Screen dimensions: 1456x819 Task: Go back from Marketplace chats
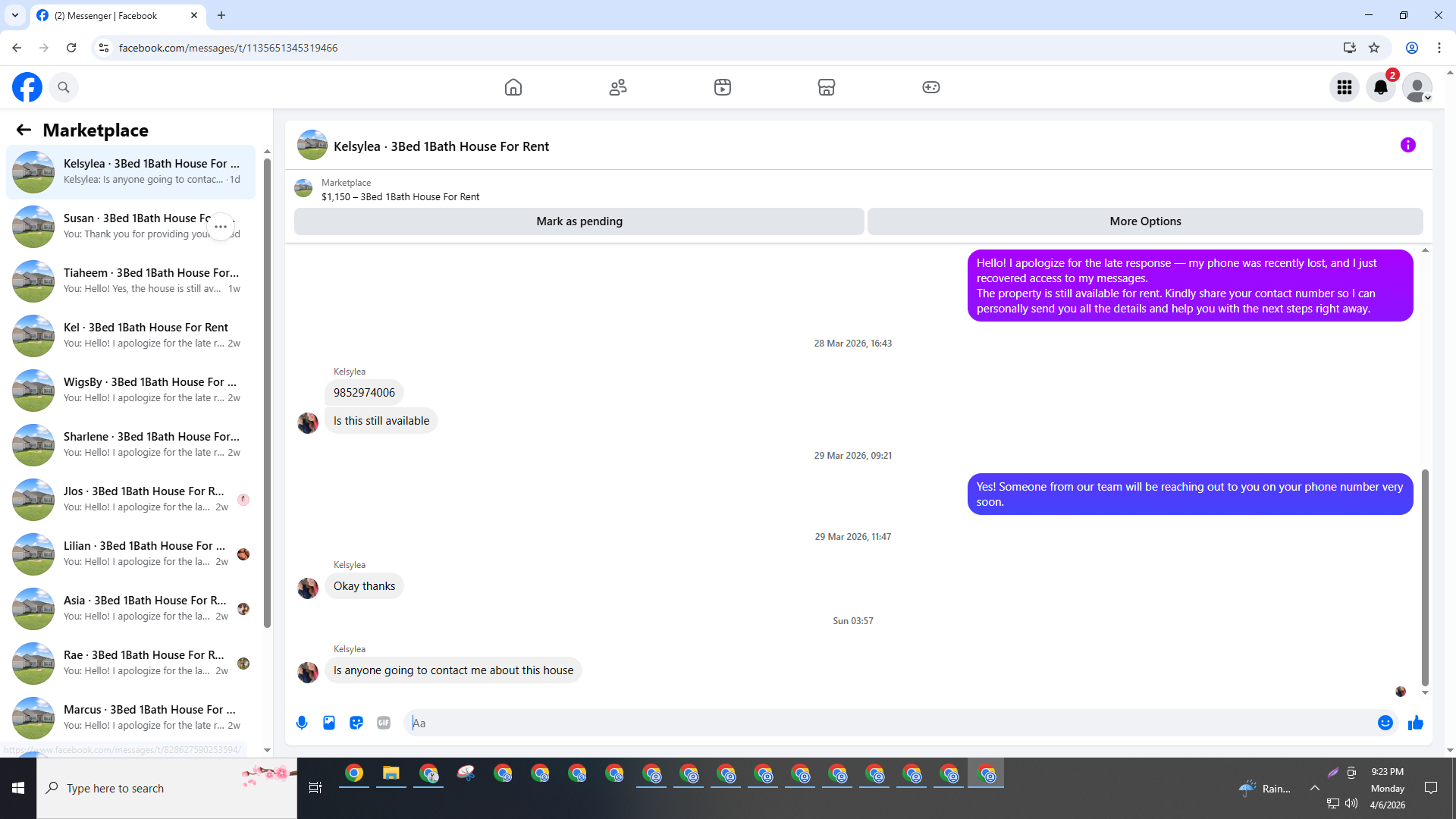[x=24, y=130]
